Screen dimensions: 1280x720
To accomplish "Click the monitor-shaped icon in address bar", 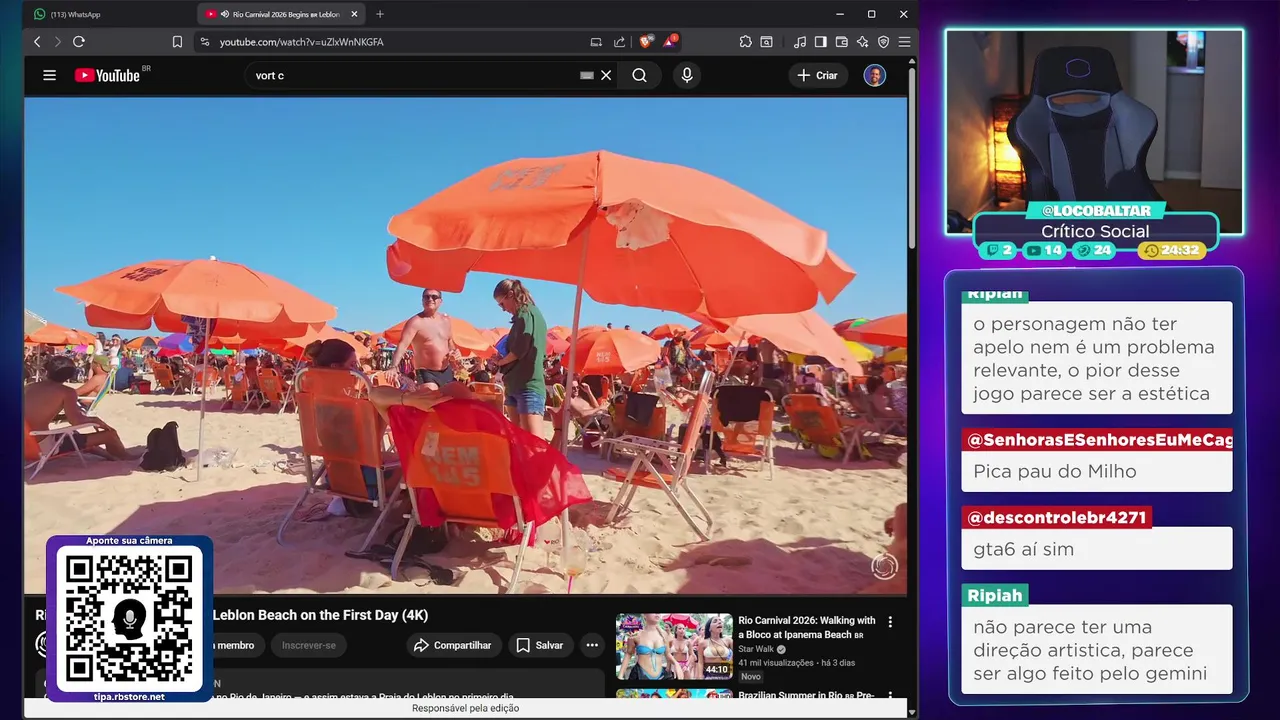I will point(596,42).
